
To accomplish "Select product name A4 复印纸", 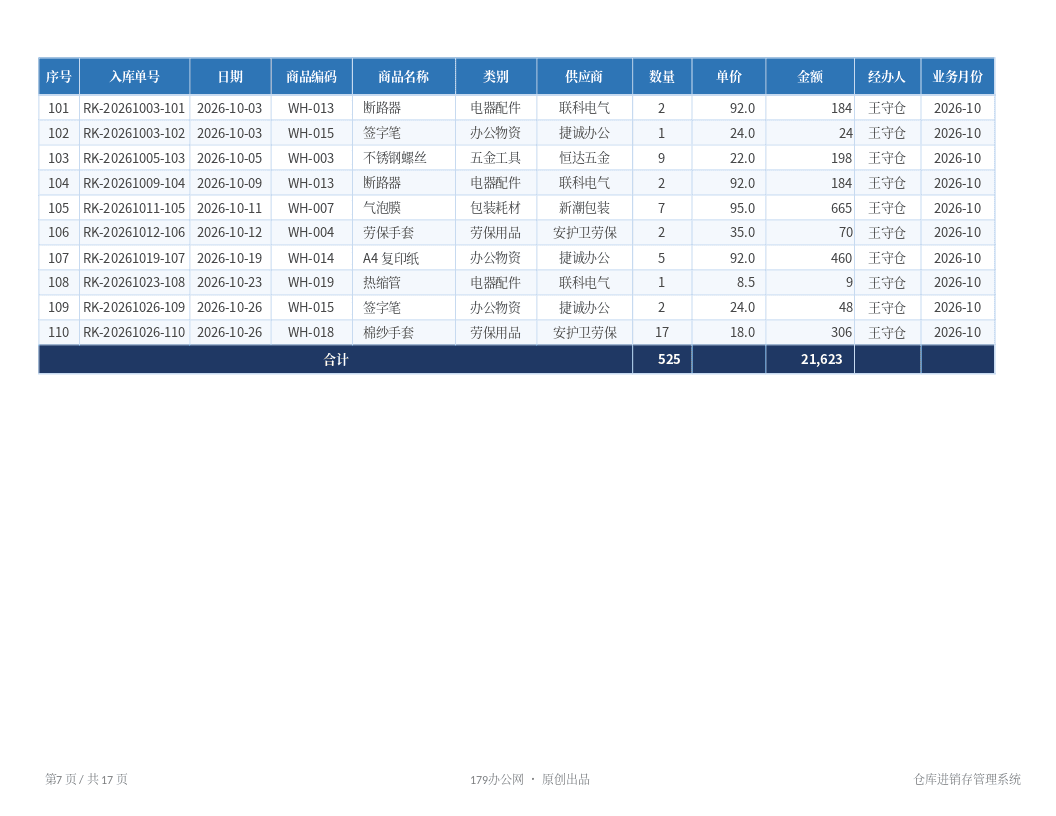I will click(391, 258).
